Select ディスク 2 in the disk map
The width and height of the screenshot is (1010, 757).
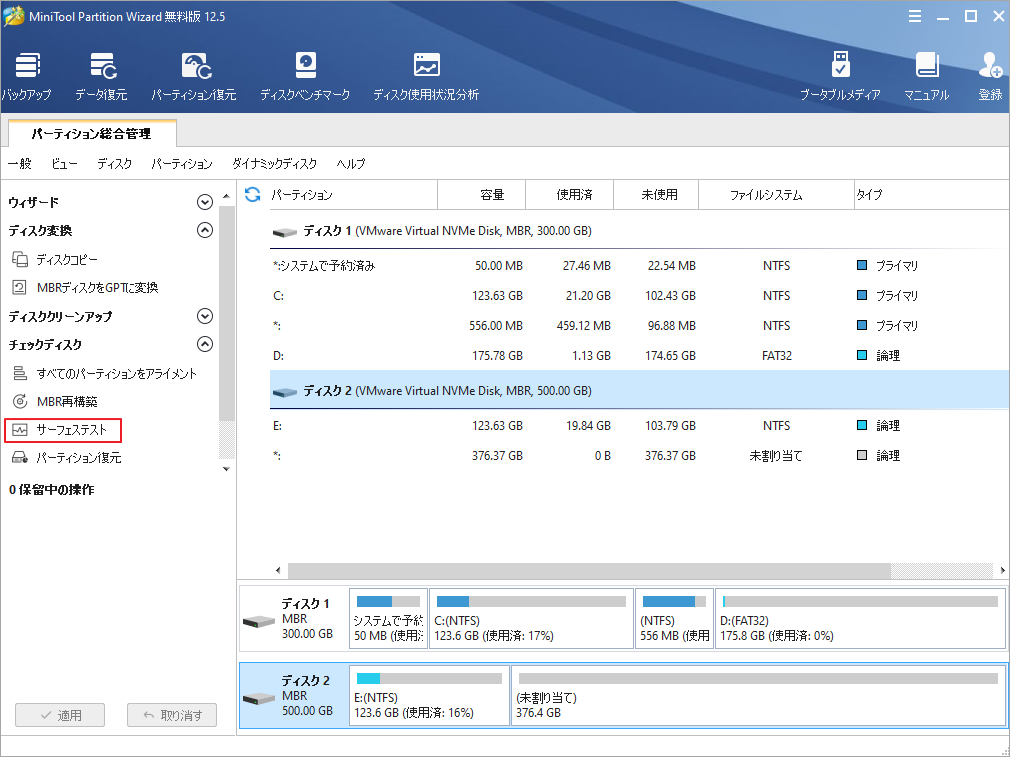tap(294, 696)
